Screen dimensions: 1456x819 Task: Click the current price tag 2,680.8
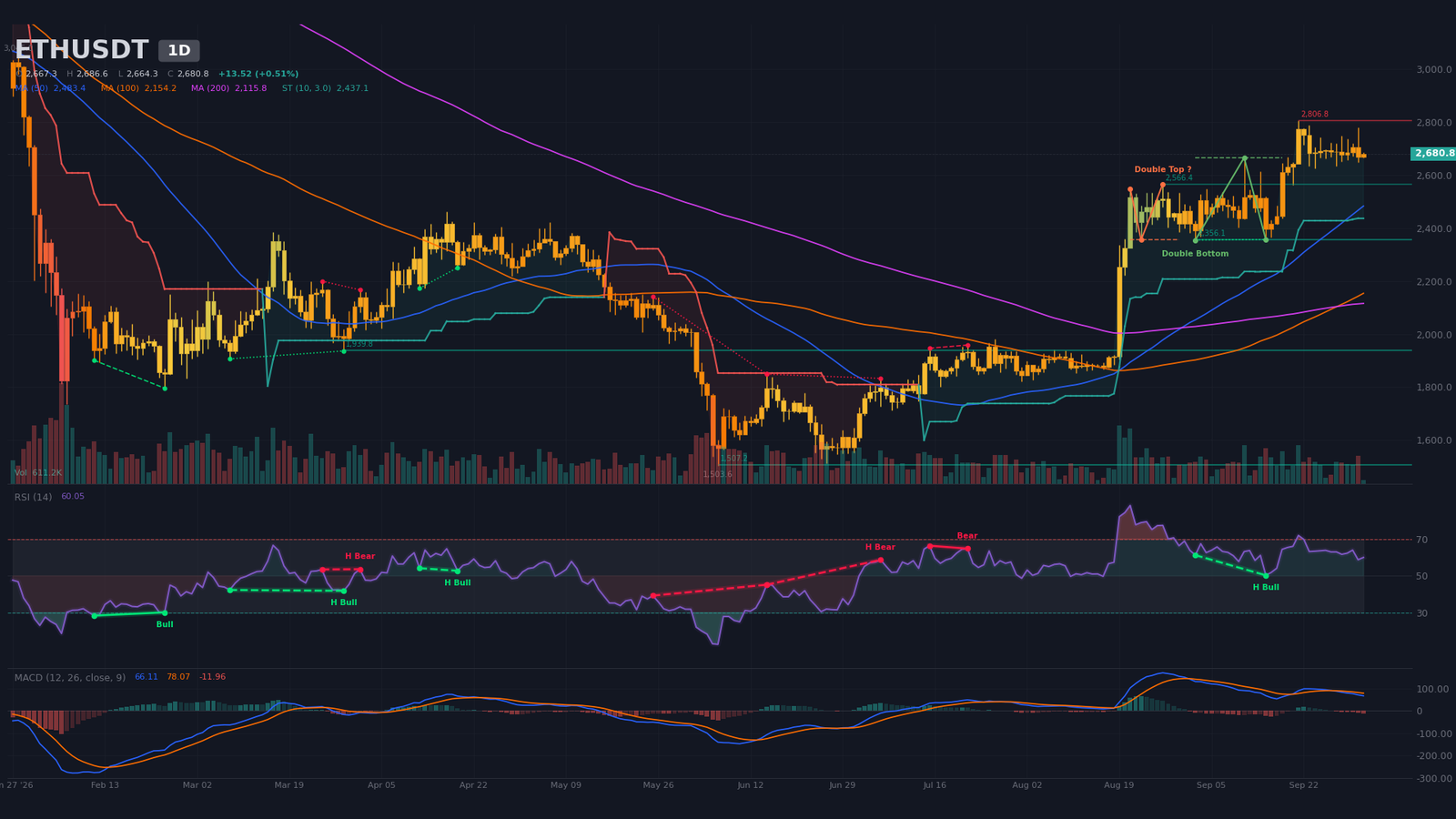[1434, 154]
